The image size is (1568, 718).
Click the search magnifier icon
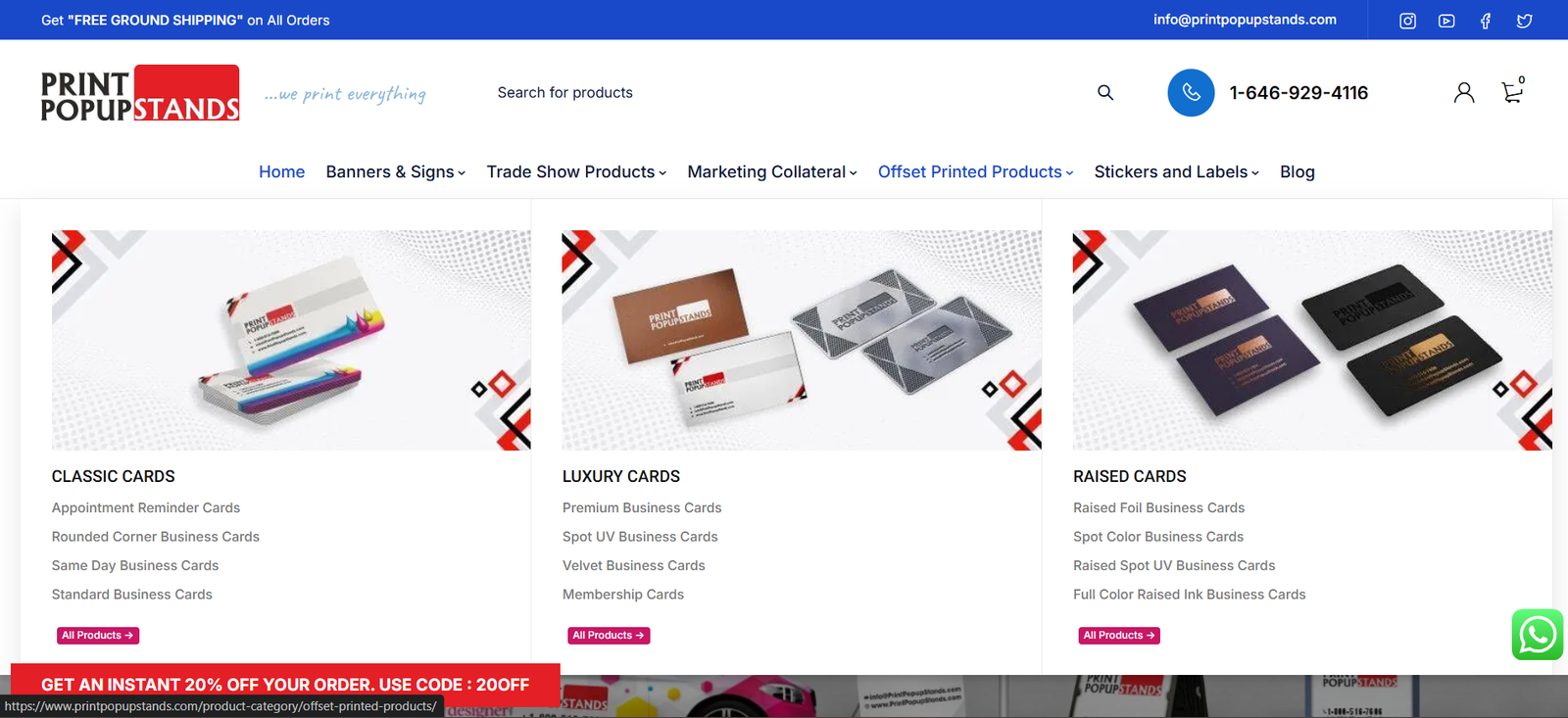(1105, 92)
